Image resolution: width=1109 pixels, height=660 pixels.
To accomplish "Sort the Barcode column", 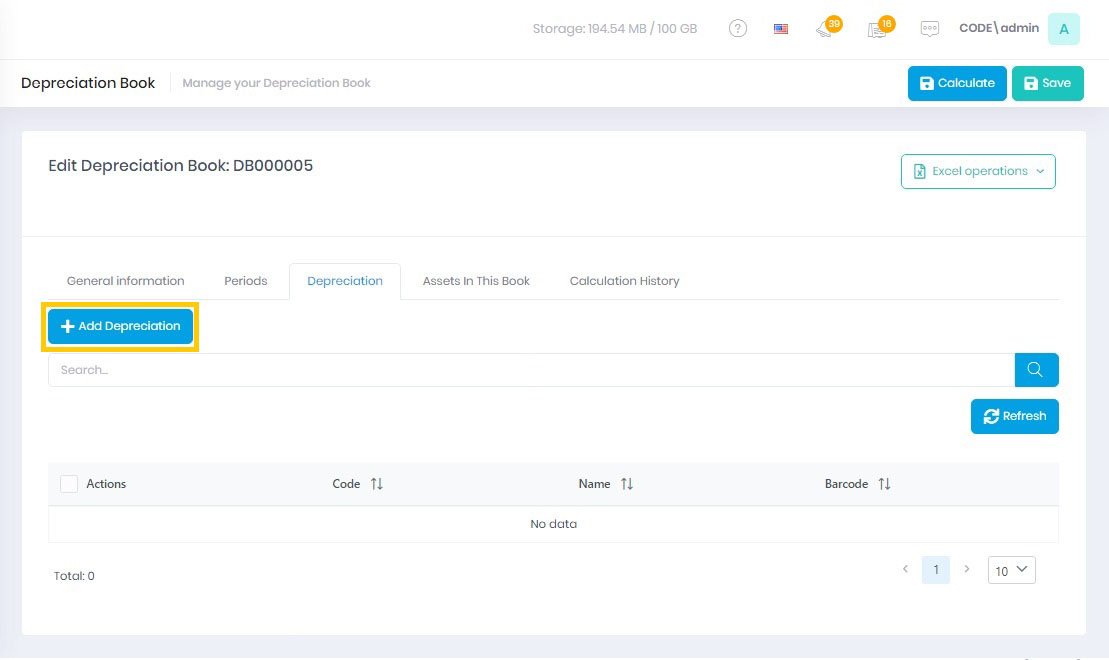I will [x=884, y=484].
